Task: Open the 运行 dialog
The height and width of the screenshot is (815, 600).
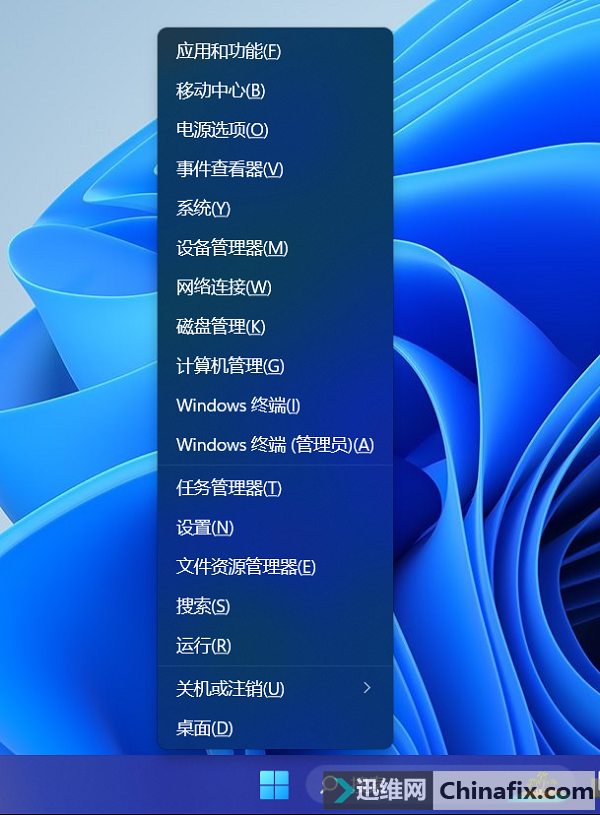Action: pyautogui.click(x=203, y=646)
